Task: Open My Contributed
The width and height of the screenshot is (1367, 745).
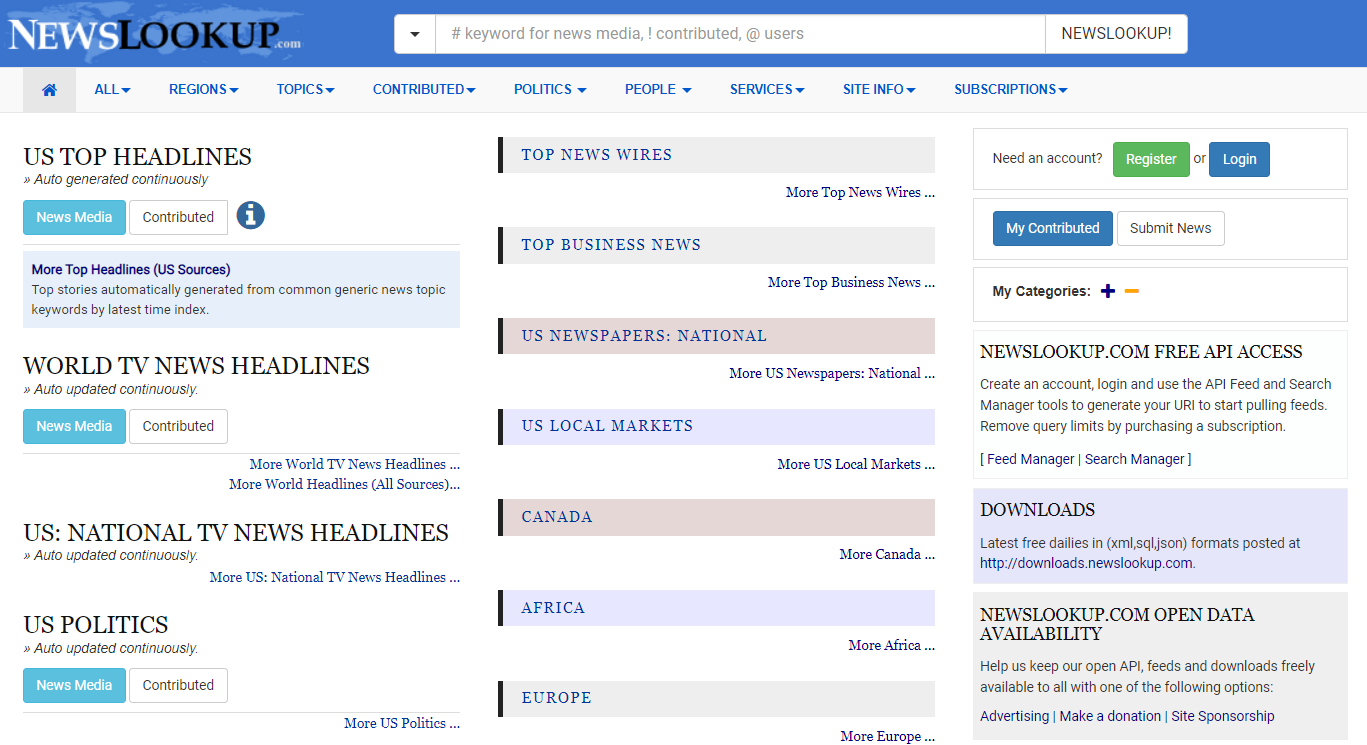Action: [x=1052, y=228]
